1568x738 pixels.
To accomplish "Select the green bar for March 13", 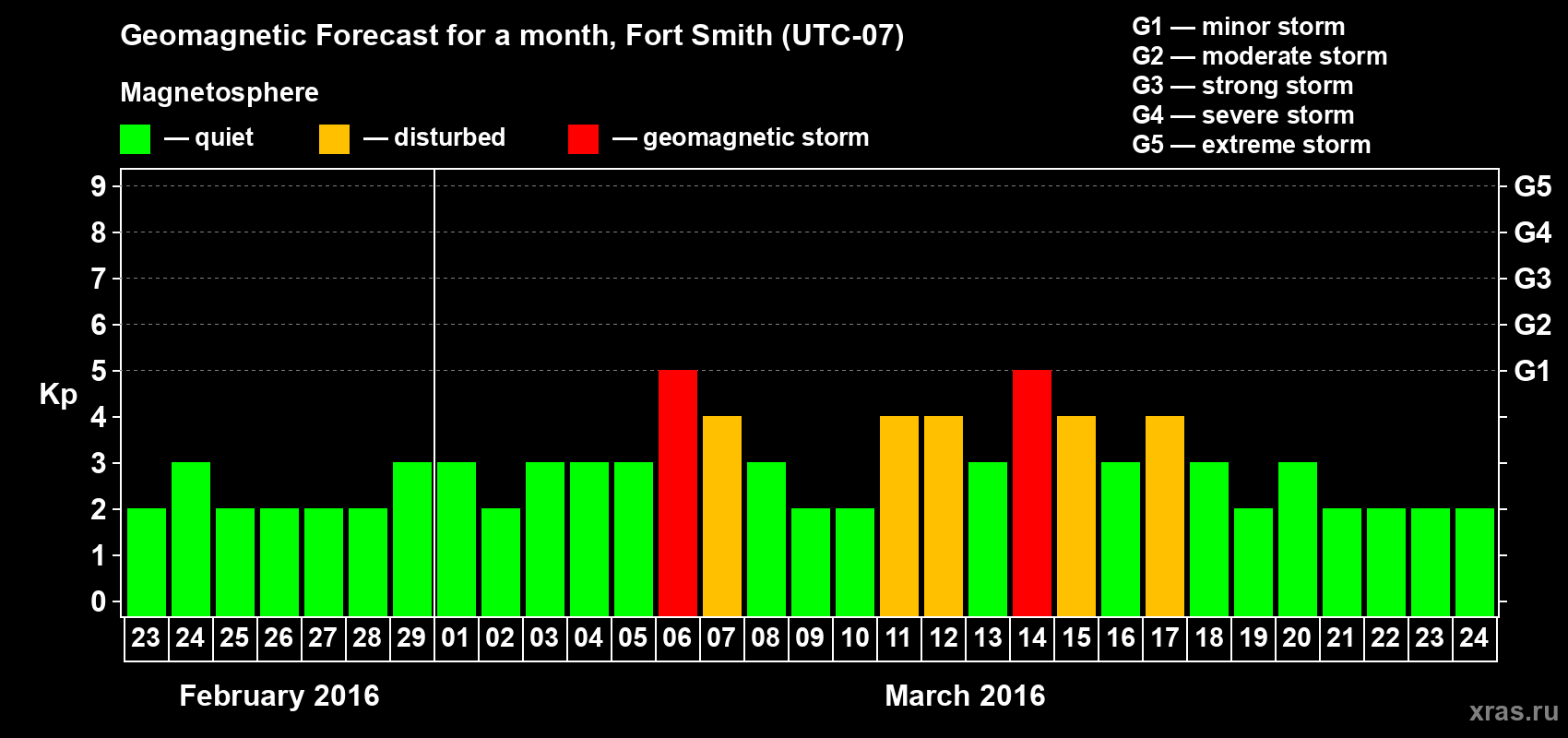I will [988, 539].
